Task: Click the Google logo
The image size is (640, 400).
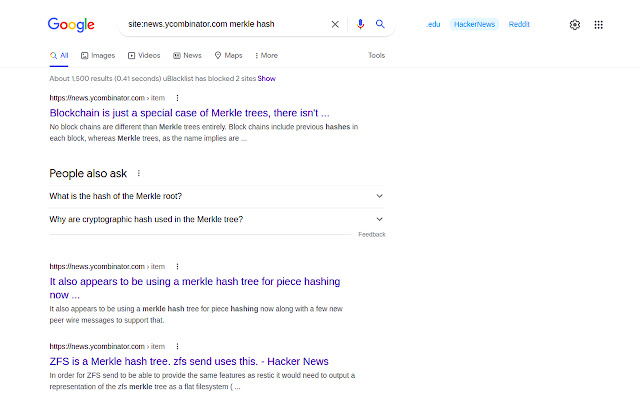Action: click(71, 24)
